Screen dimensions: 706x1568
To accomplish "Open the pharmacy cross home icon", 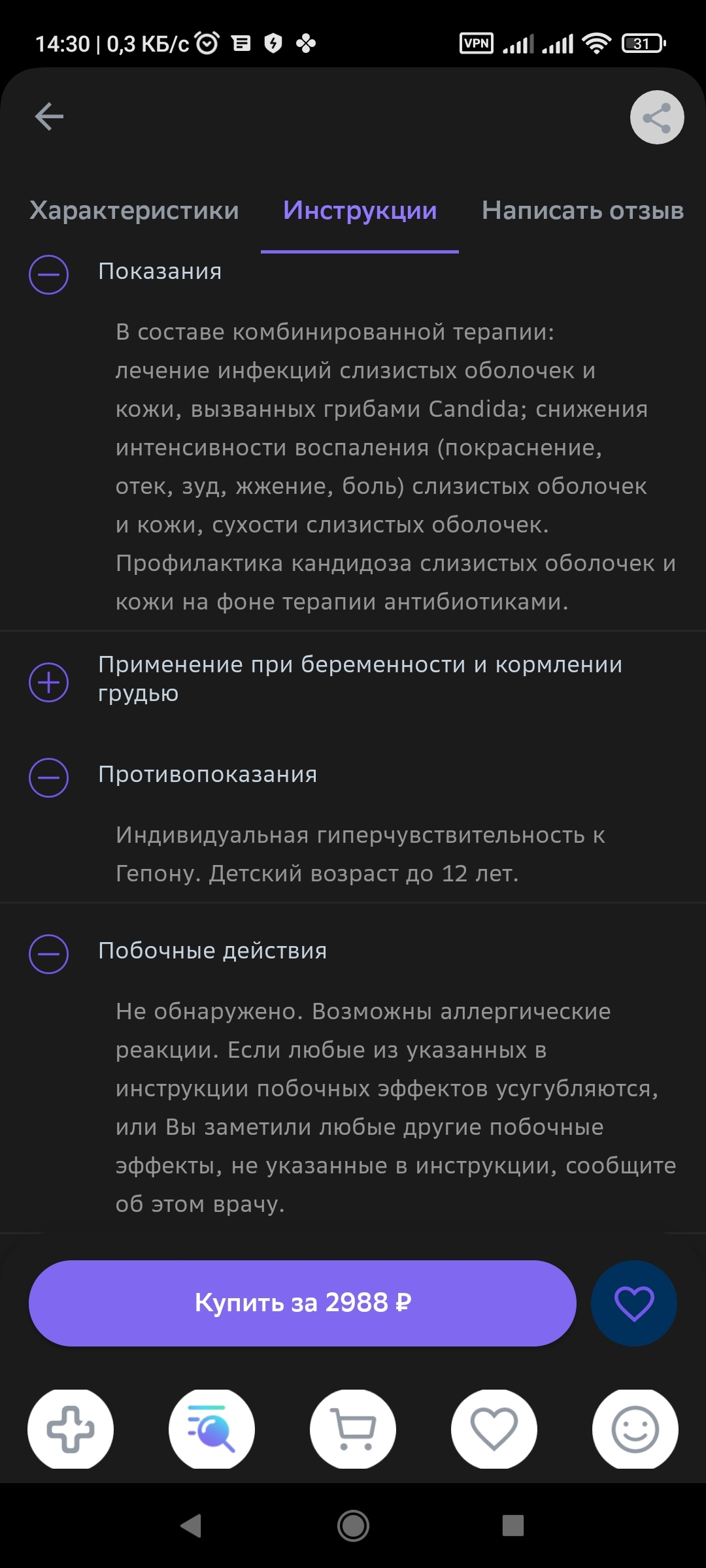I will 71,1429.
